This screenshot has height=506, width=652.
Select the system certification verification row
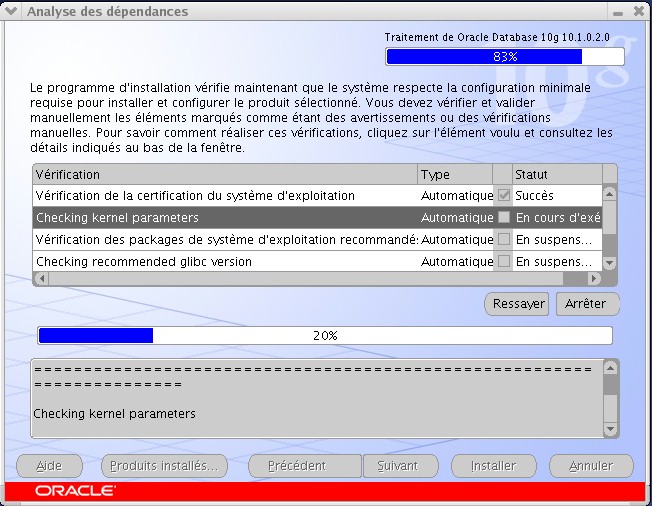pos(317,195)
